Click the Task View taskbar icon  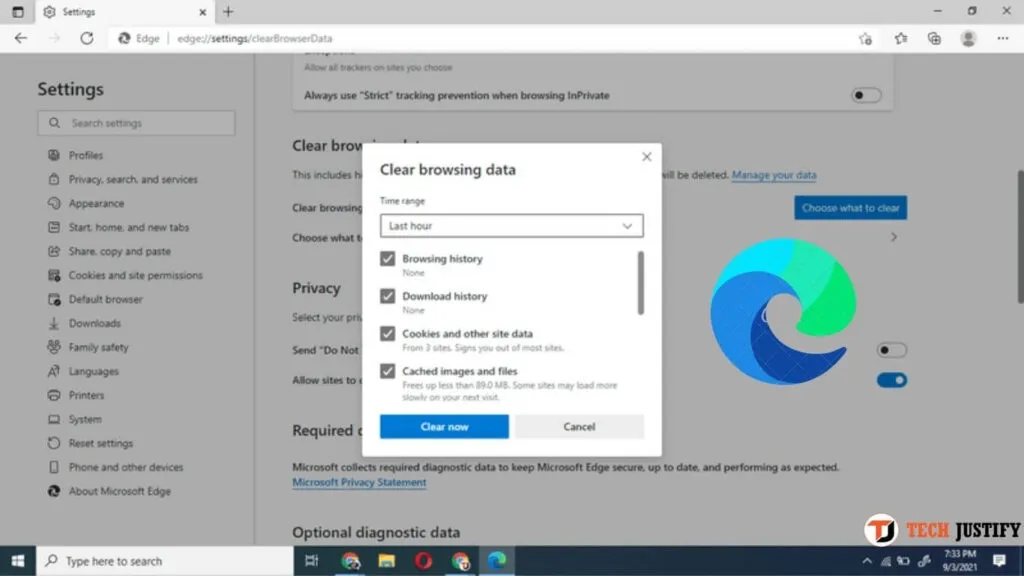312,561
